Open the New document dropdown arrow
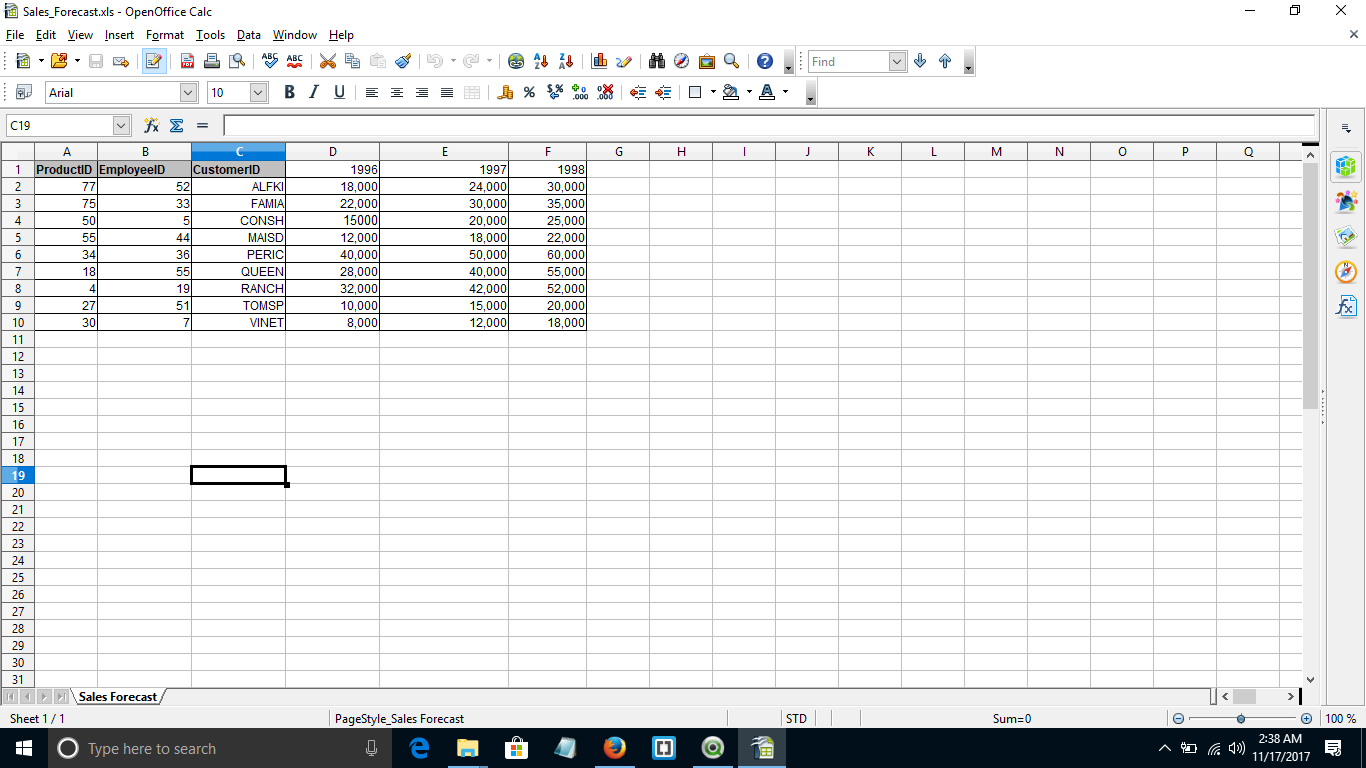Viewport: 1366px width, 768px height. click(x=41, y=62)
